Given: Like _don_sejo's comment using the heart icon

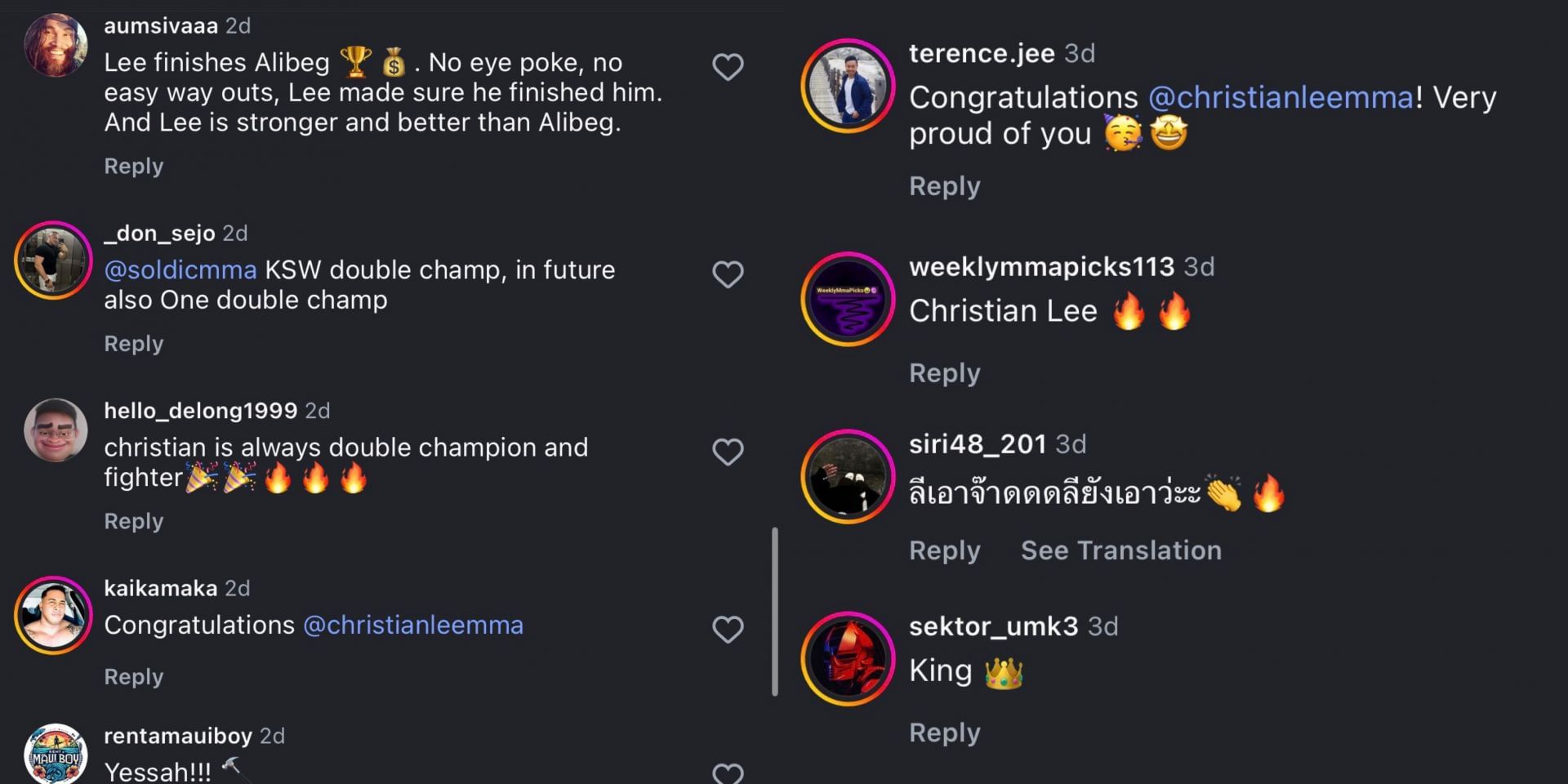Looking at the screenshot, I should [x=728, y=274].
